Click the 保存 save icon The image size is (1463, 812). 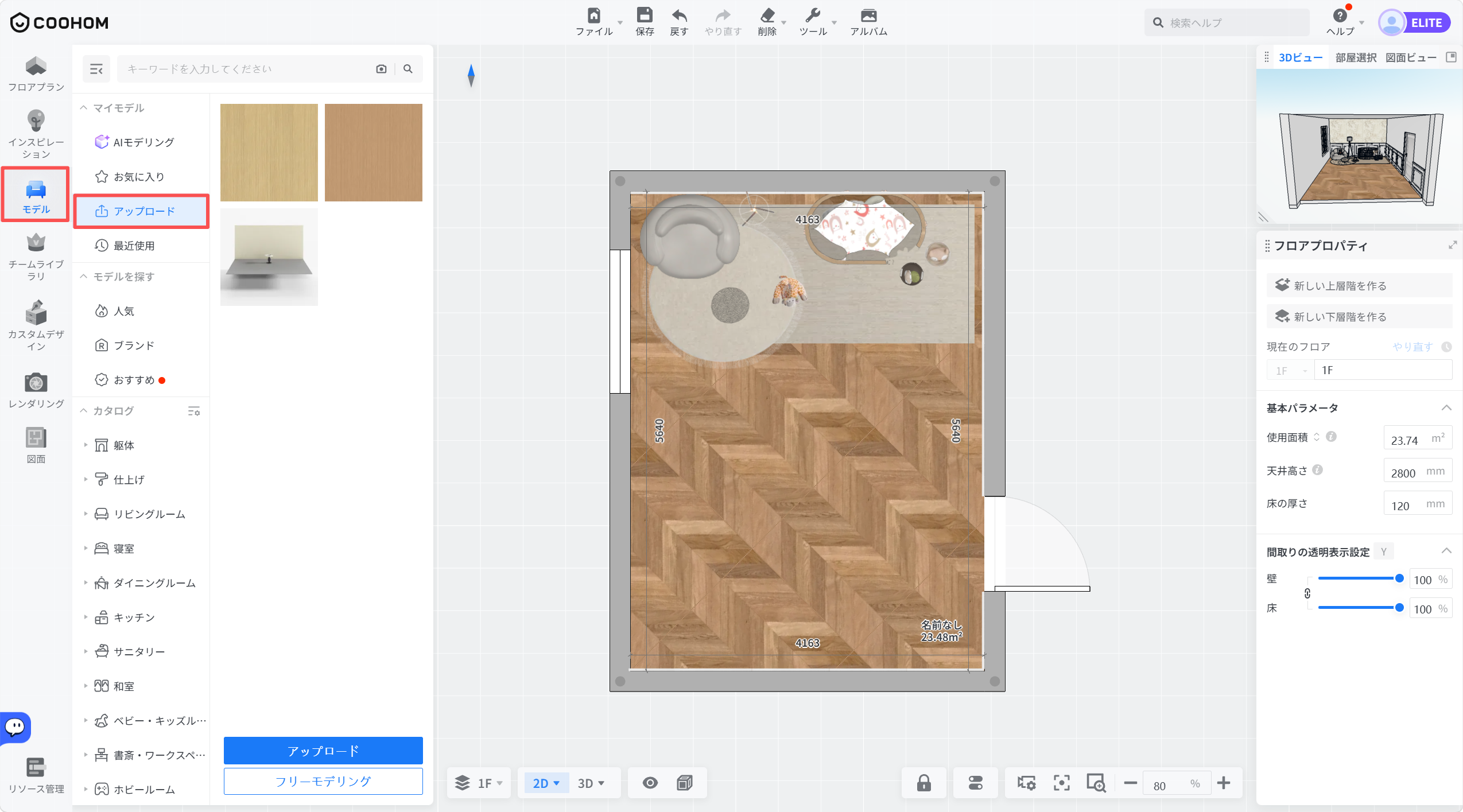(x=645, y=15)
